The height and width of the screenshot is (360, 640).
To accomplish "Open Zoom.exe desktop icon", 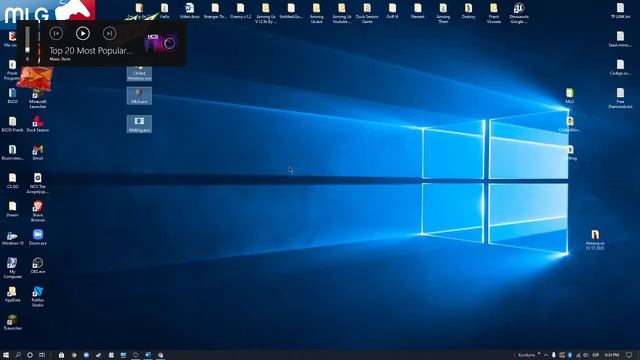I will (38, 237).
